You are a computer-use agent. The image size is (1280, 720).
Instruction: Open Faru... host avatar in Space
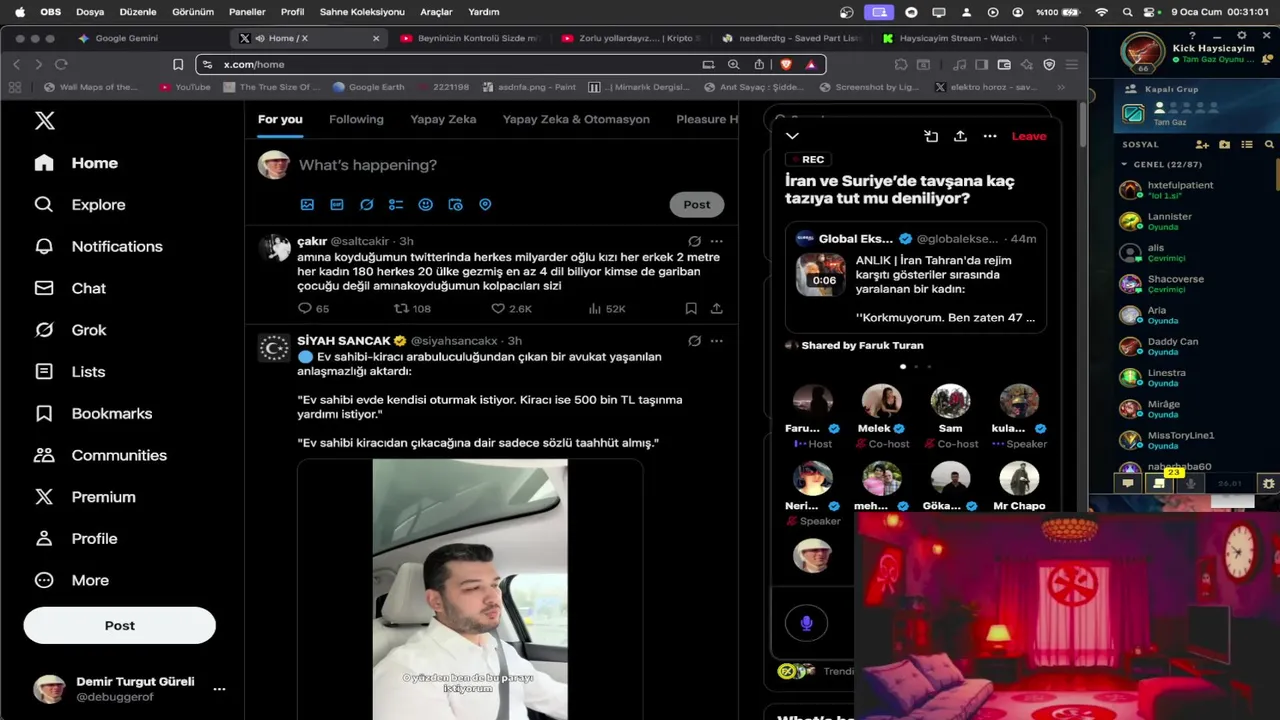(x=812, y=402)
